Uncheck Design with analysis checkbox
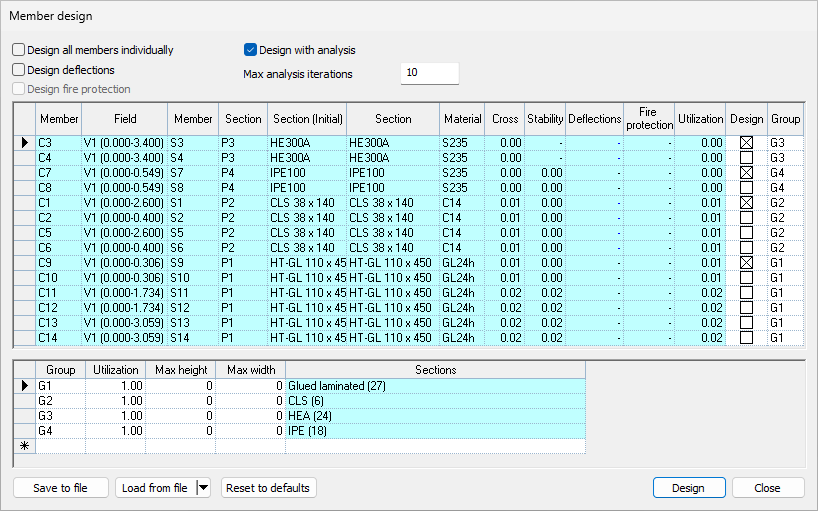Image resolution: width=818 pixels, height=511 pixels. tap(250, 50)
